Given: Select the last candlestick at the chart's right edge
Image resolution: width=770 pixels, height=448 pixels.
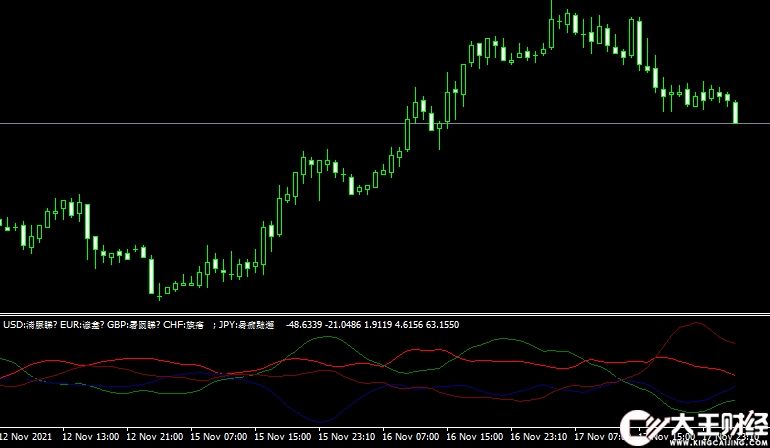Looking at the screenshot, I should tap(735, 112).
